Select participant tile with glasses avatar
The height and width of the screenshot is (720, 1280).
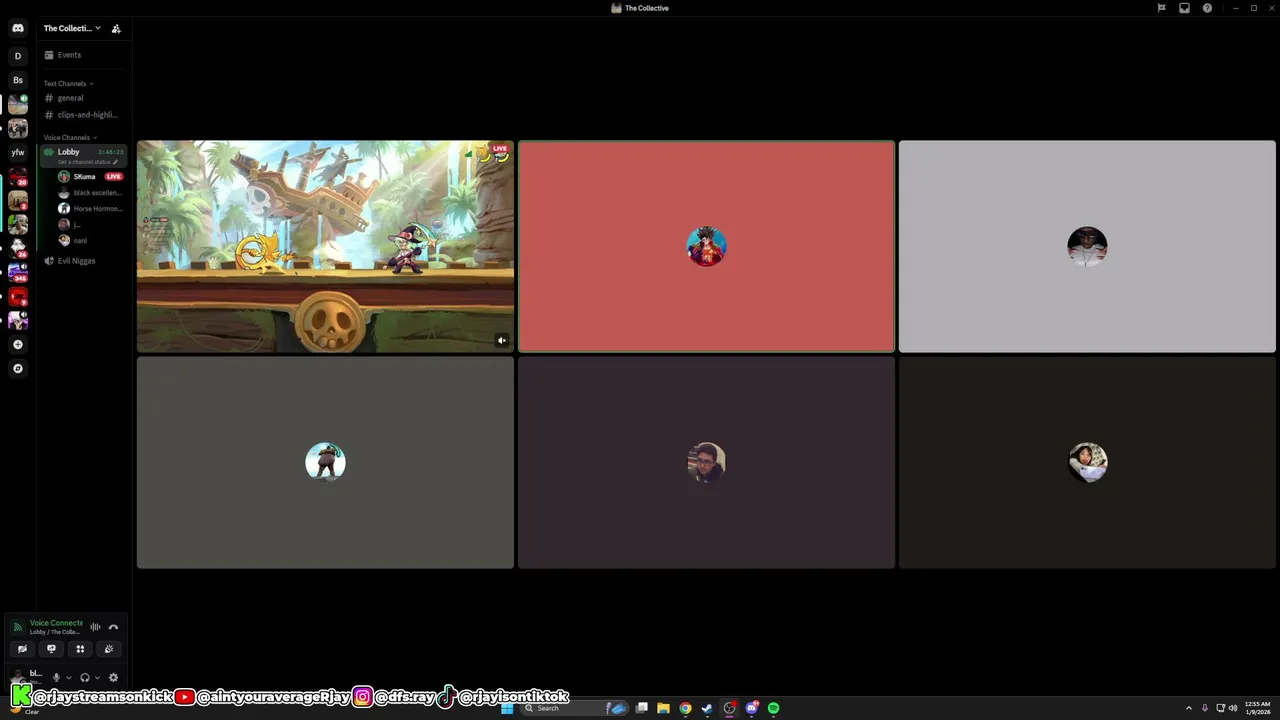click(x=706, y=463)
